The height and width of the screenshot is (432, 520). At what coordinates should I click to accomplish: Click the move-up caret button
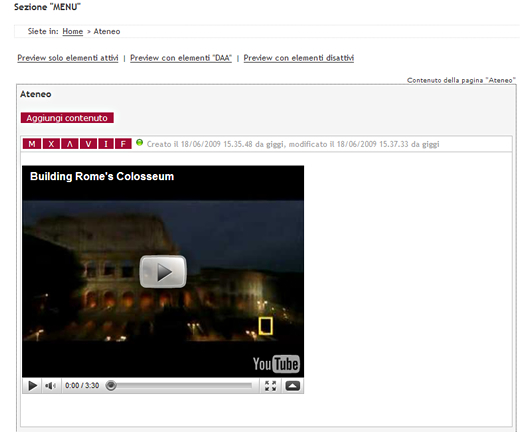point(69,144)
